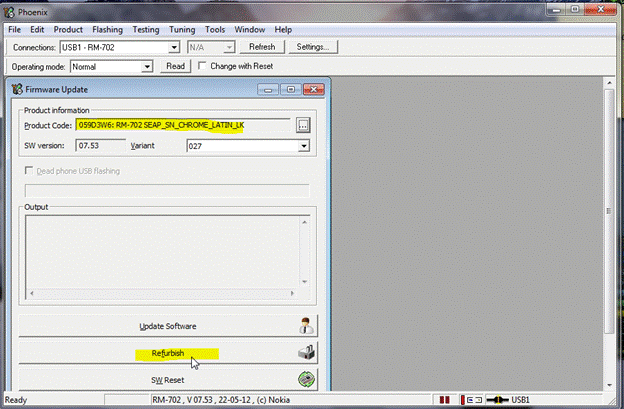Image resolution: width=624 pixels, height=409 pixels.
Task: Click the Ready status text
Action: pos(16,400)
